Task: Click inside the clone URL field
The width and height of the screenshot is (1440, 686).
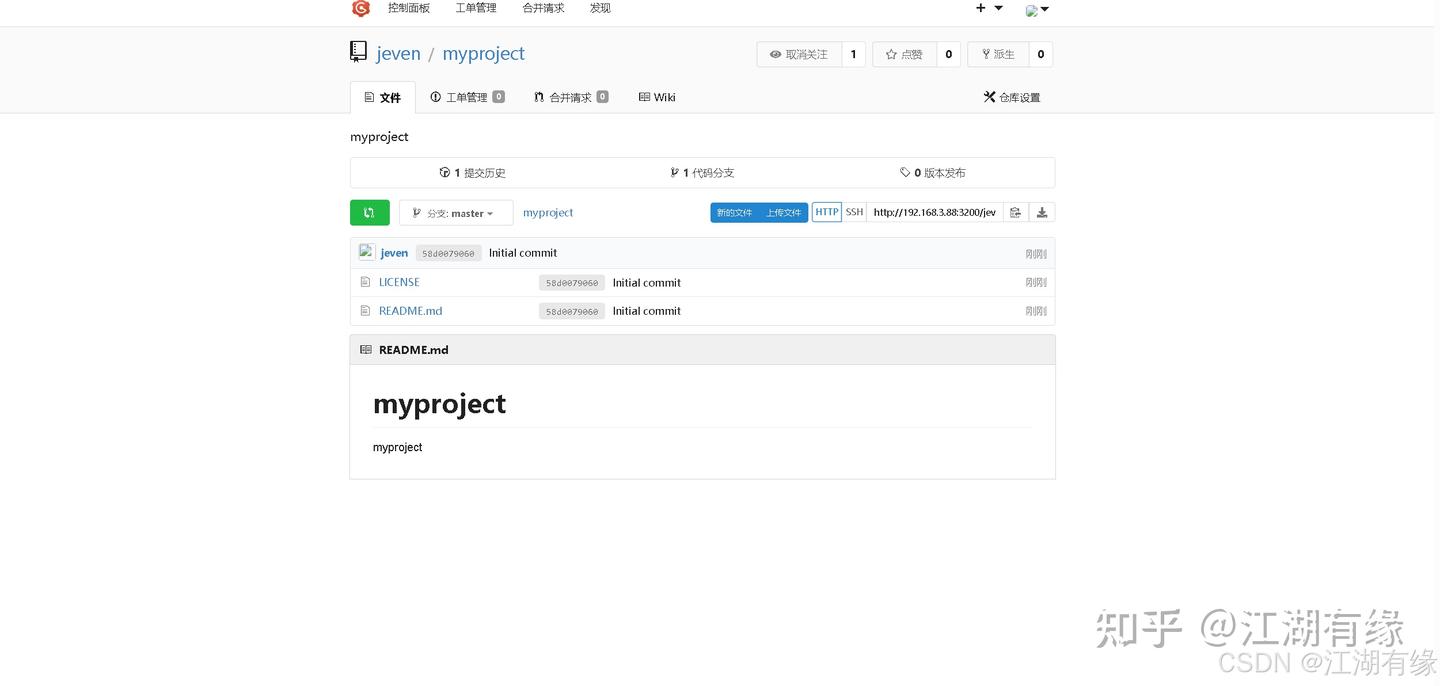Action: click(932, 212)
